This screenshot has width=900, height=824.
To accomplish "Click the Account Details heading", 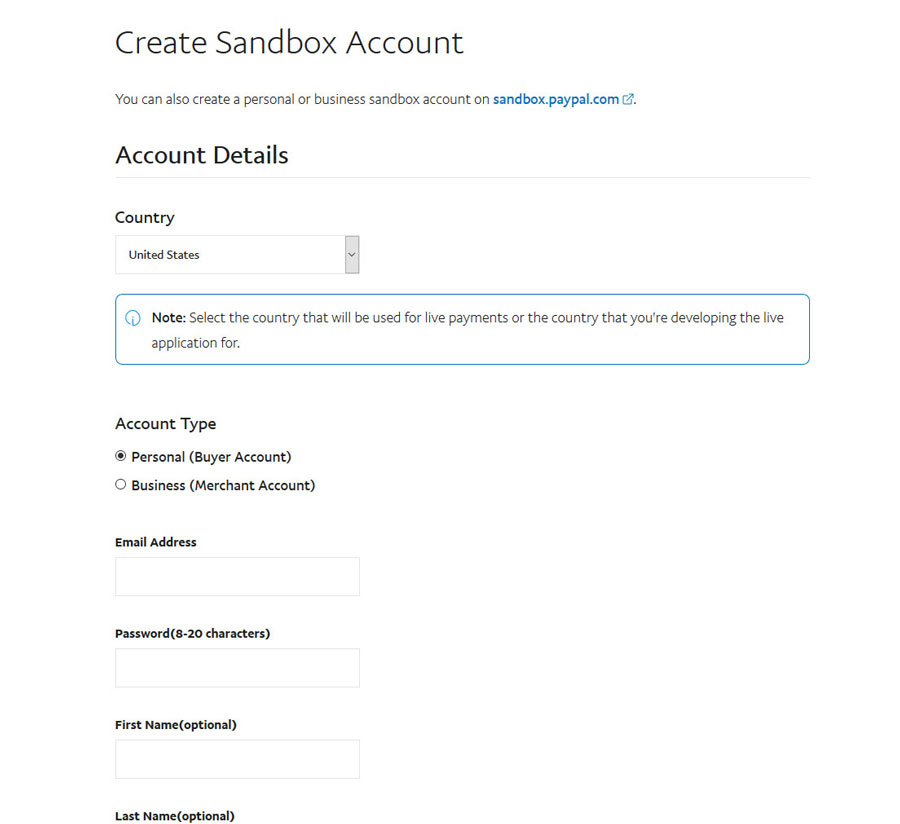I will (x=202, y=156).
